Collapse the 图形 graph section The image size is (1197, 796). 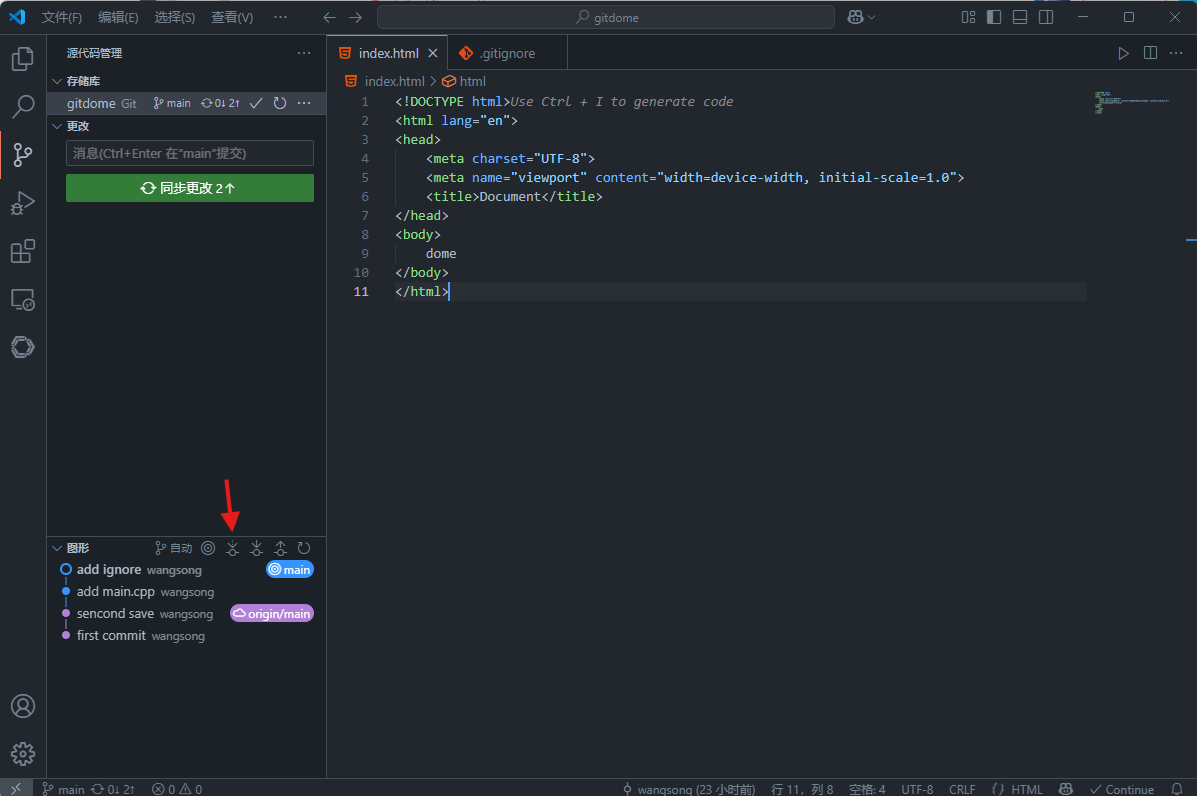click(57, 548)
